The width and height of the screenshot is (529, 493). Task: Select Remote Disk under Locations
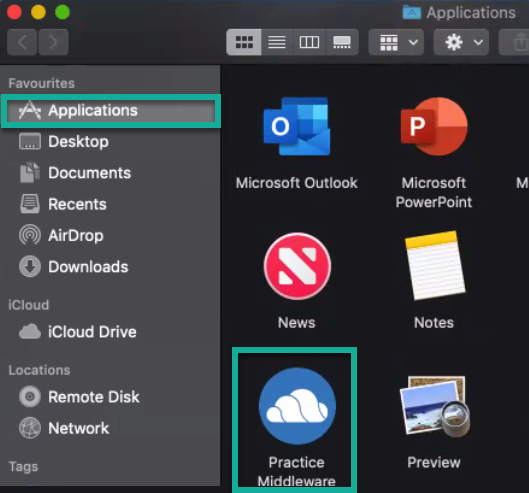tap(111, 397)
